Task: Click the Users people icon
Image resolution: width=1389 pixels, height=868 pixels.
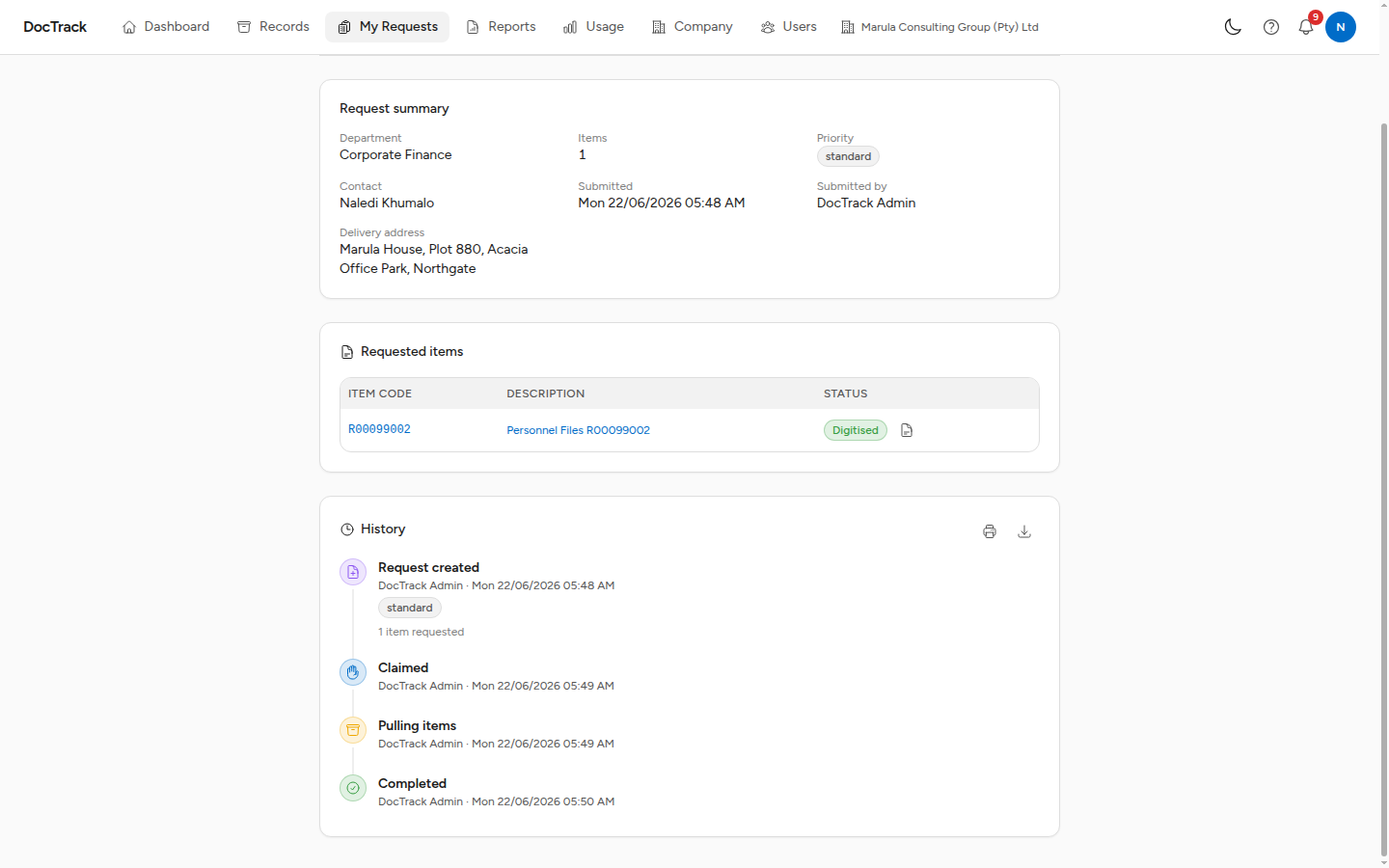Action: [768, 27]
